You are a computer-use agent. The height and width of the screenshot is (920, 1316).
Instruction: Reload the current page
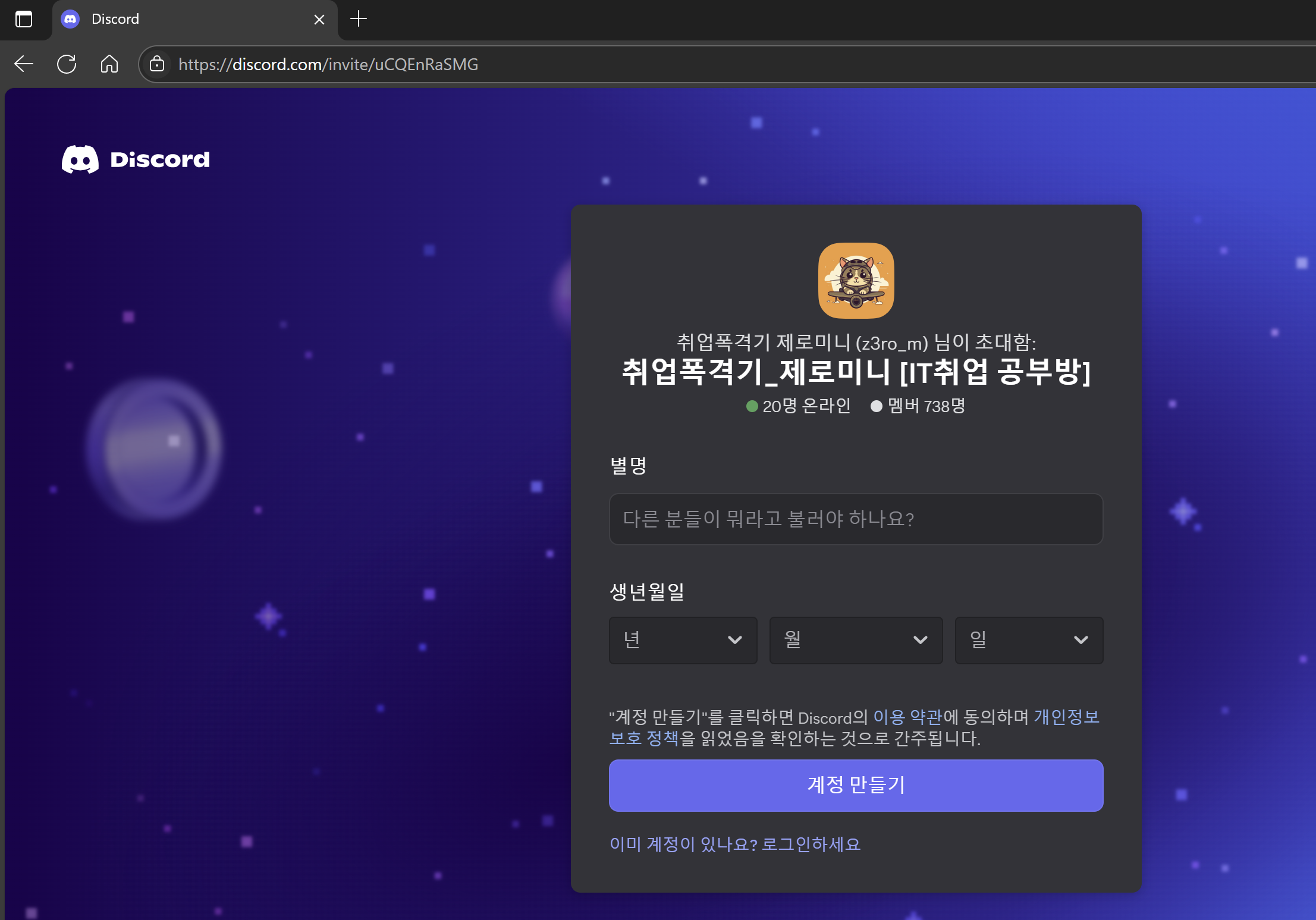[x=67, y=64]
